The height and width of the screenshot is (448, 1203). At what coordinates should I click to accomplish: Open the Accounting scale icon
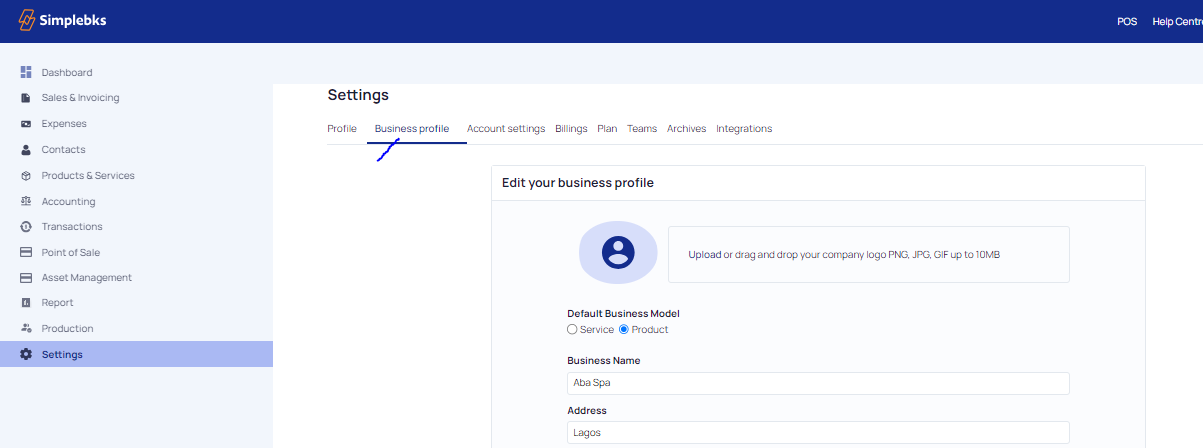[26, 202]
